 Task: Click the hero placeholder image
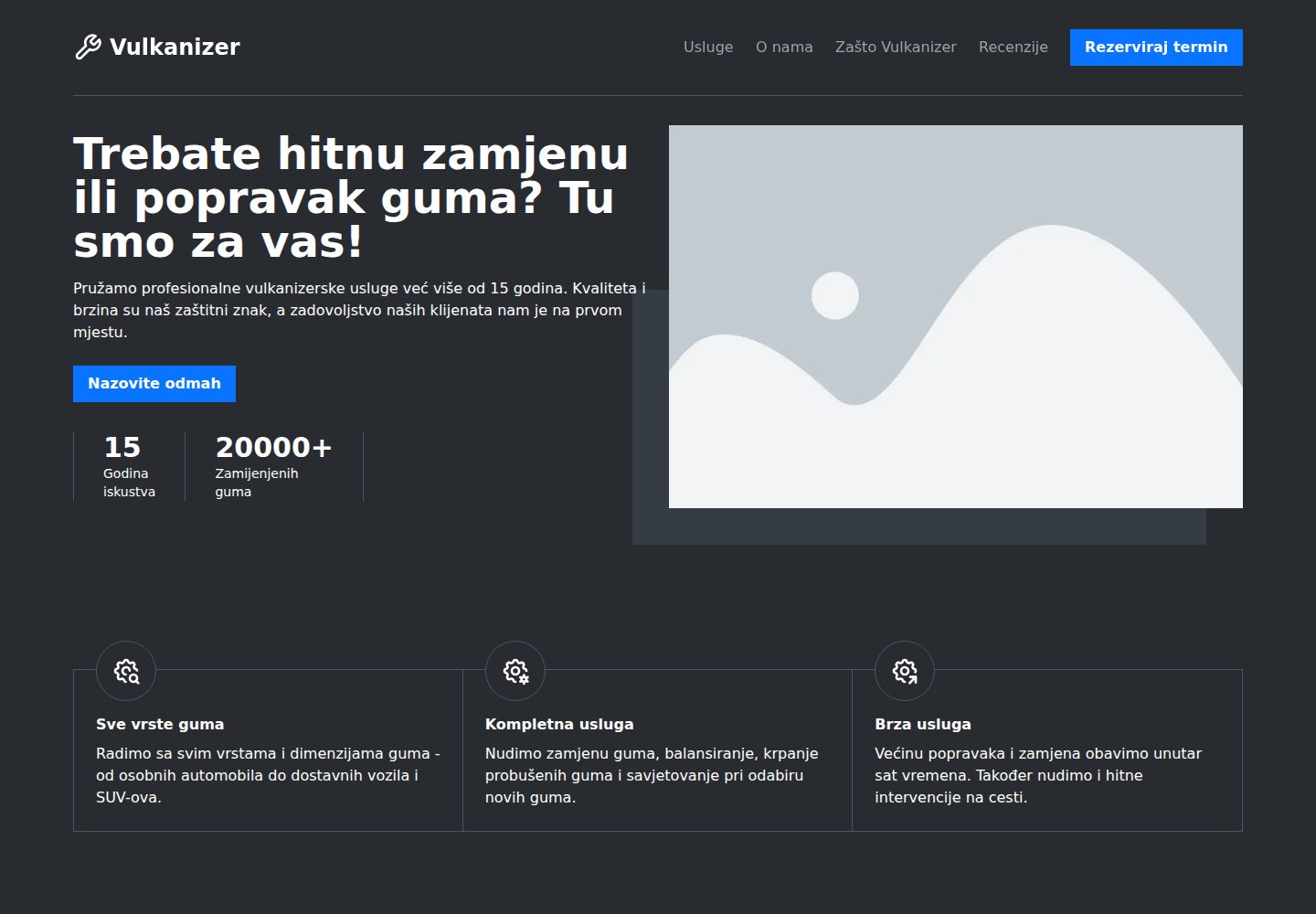[x=956, y=316]
